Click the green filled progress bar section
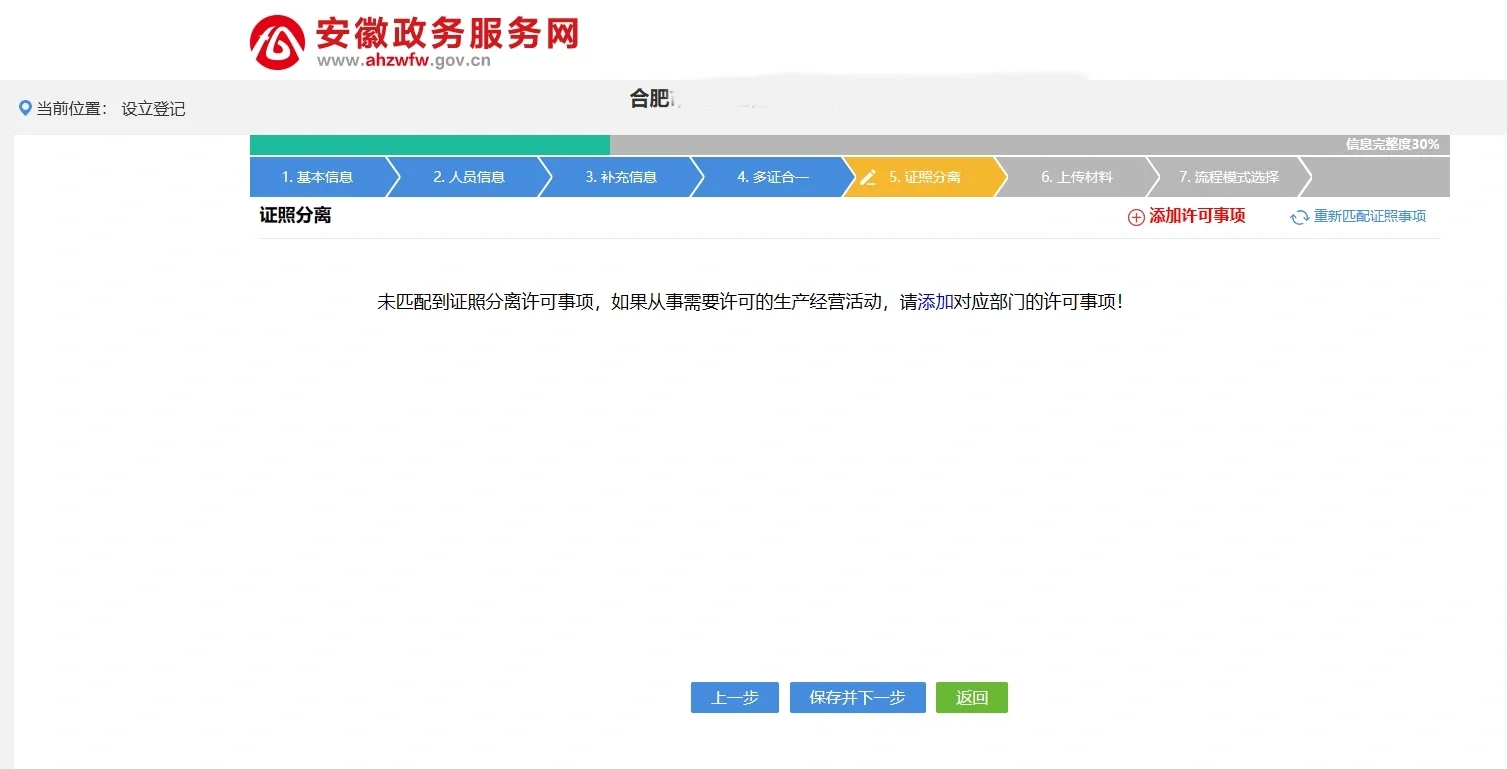1507x769 pixels. (429, 145)
